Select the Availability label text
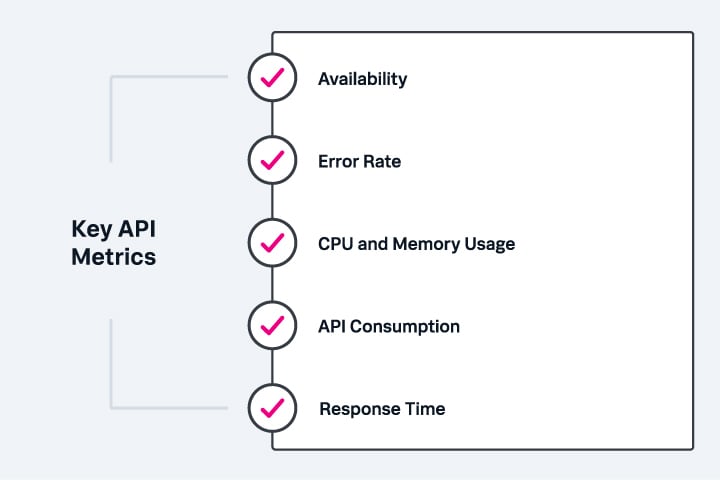This screenshot has height=480, width=720. [x=362, y=79]
